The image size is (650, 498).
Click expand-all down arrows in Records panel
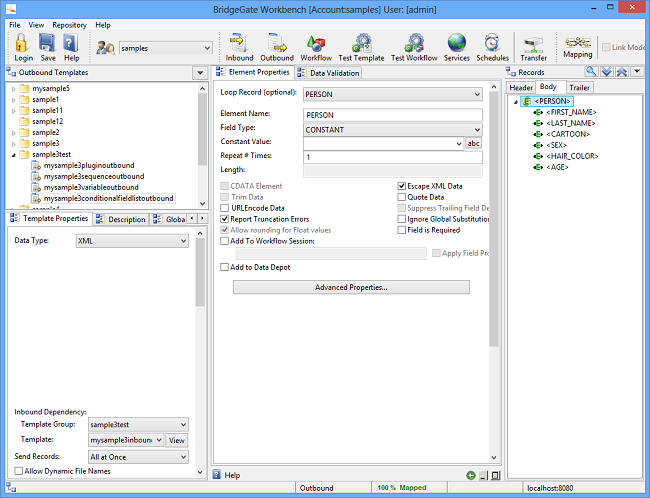pyautogui.click(x=606, y=71)
